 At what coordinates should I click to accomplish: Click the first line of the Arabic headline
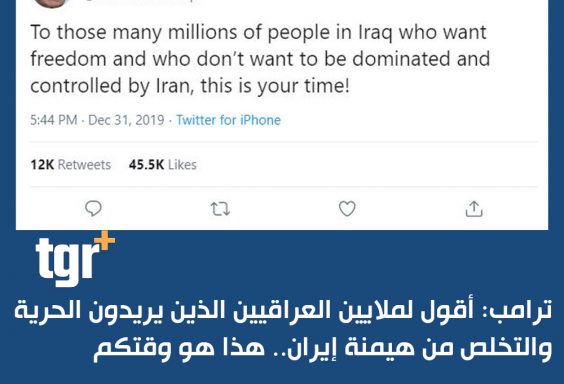(283, 311)
